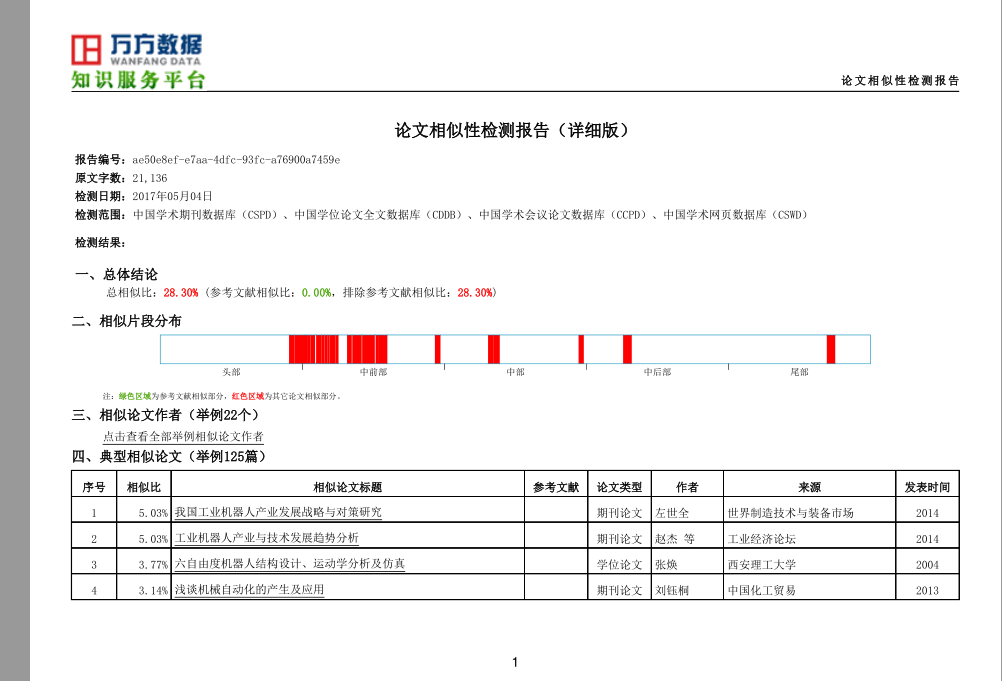The width and height of the screenshot is (1002, 681).
Task: Click the '尾部' distribution label
Action: pyautogui.click(x=799, y=372)
